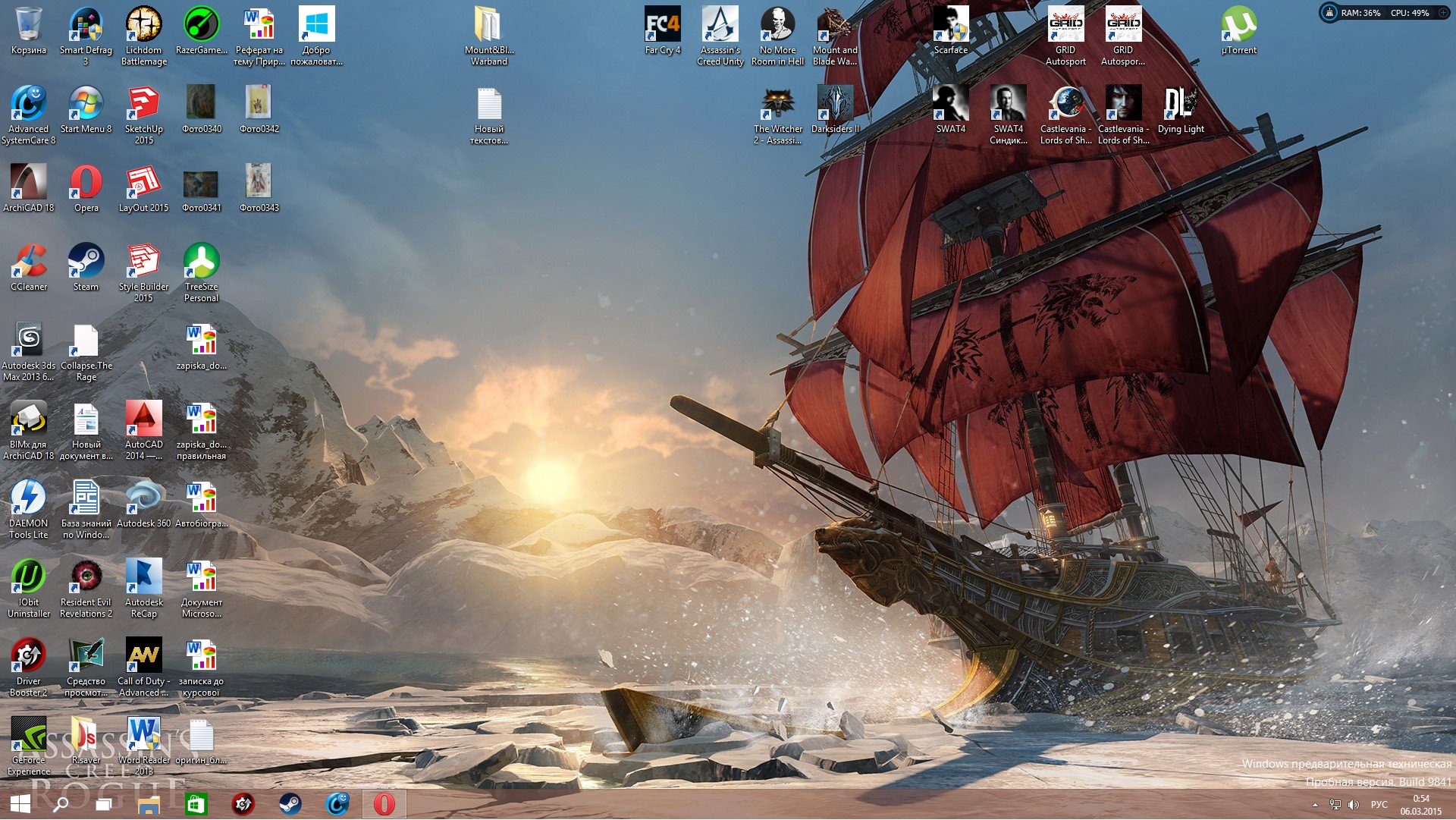Image resolution: width=1456 pixels, height=820 pixels.
Task: Launch Autodesk 360 shortcut
Action: click(x=144, y=504)
